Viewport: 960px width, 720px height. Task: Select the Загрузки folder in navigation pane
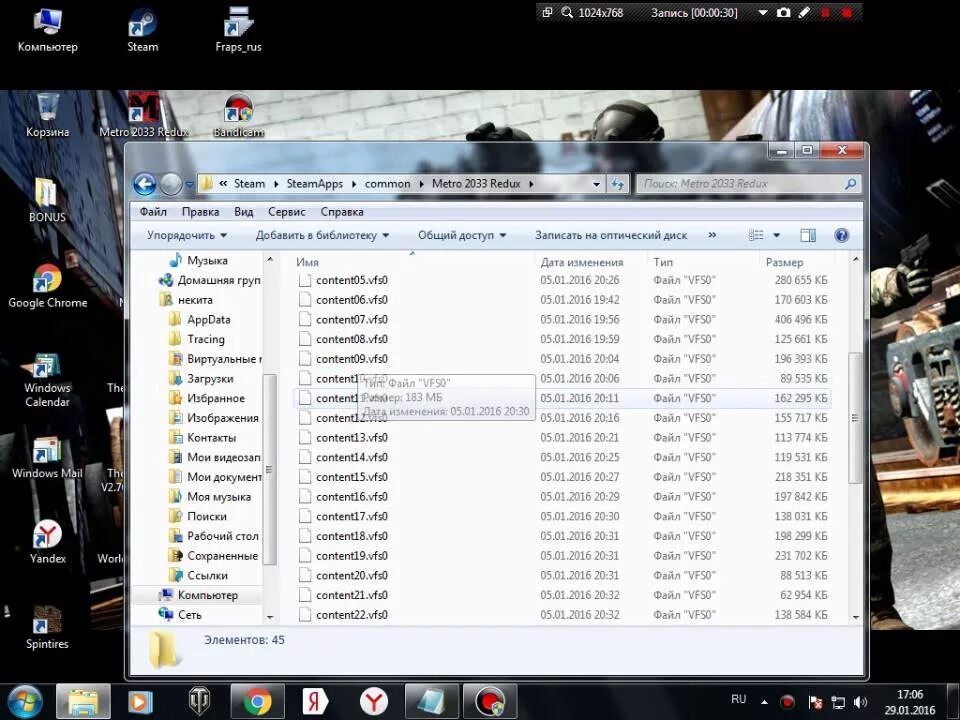tap(210, 378)
